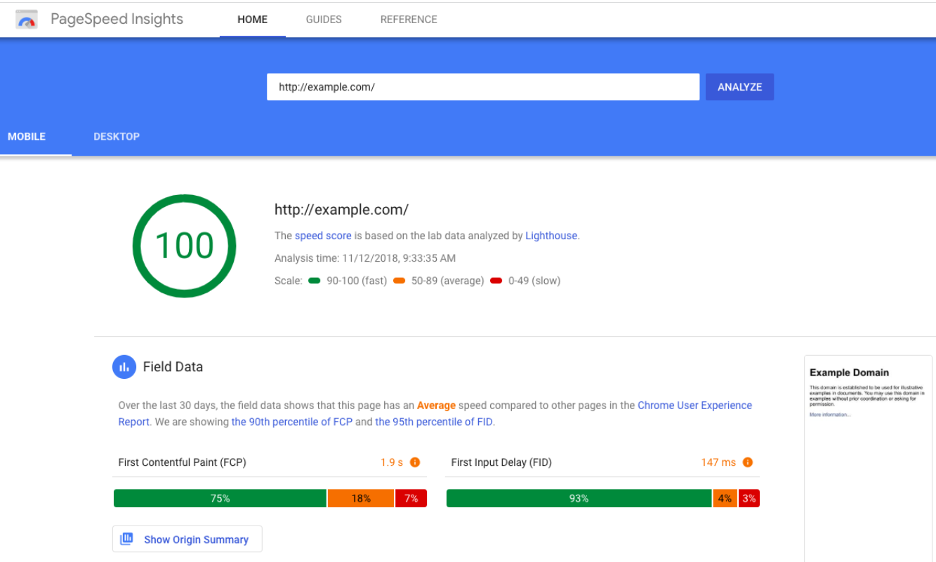936x562 pixels.
Task: Click the green 100 score gauge
Action: tap(185, 245)
